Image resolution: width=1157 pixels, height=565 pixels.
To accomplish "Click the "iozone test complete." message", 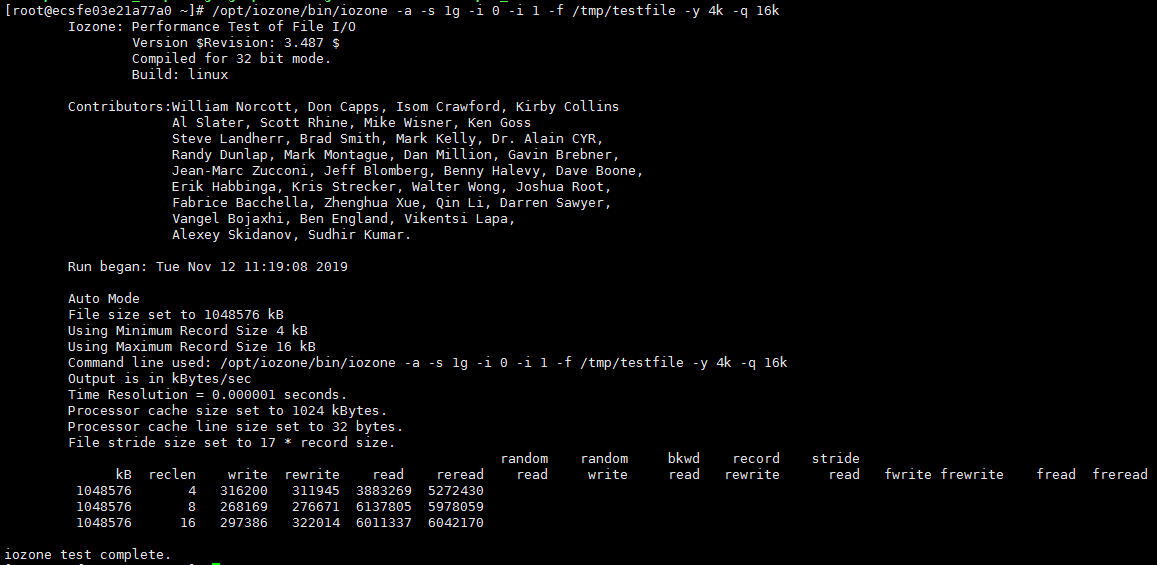I will click(87, 554).
